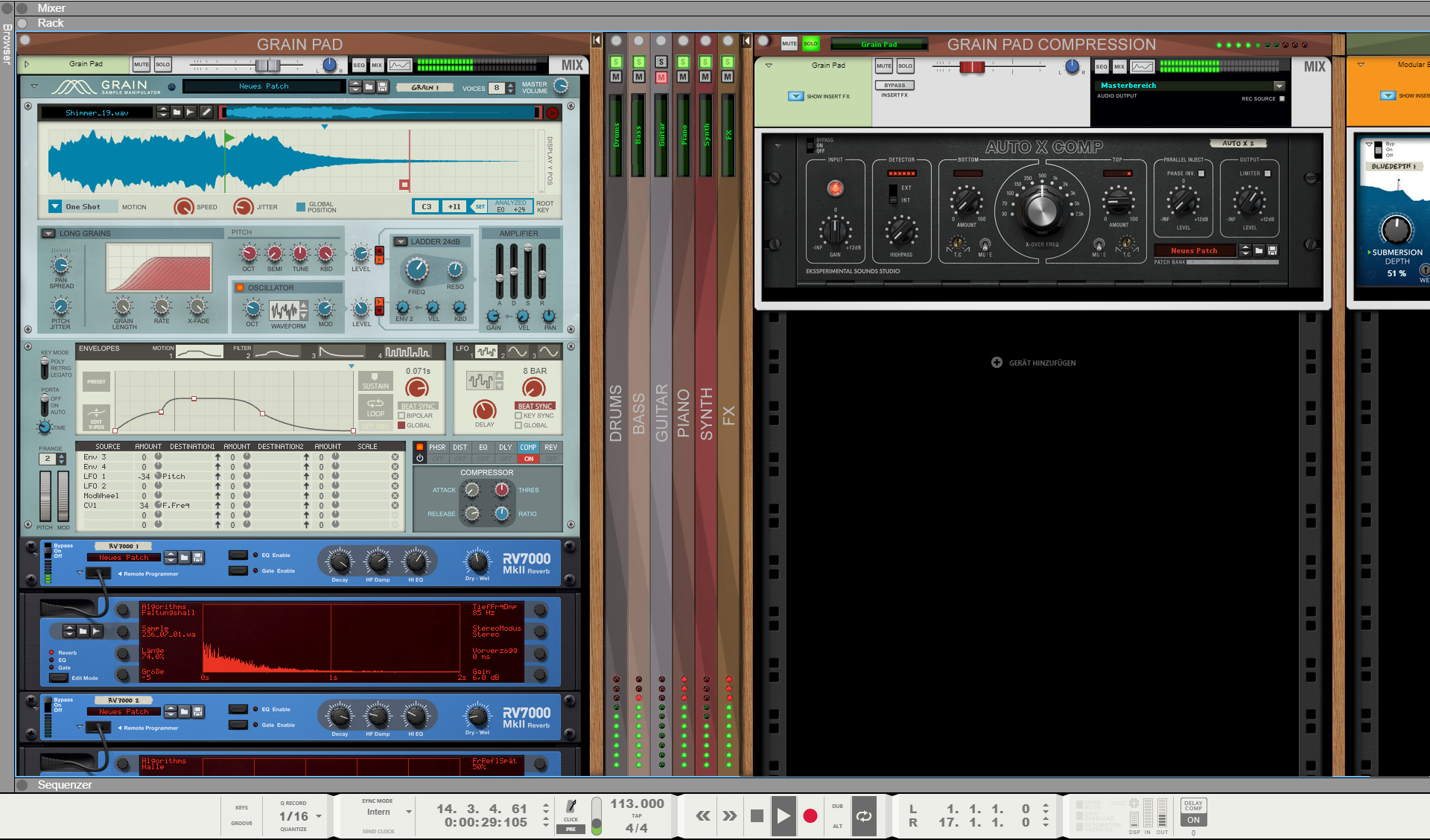Stop the transport

point(757,816)
